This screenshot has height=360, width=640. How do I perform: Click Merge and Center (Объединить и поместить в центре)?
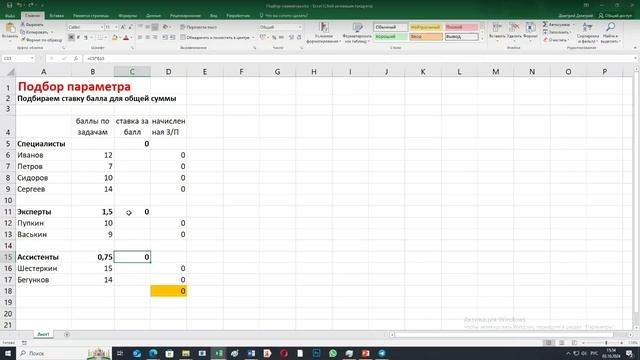coord(216,38)
